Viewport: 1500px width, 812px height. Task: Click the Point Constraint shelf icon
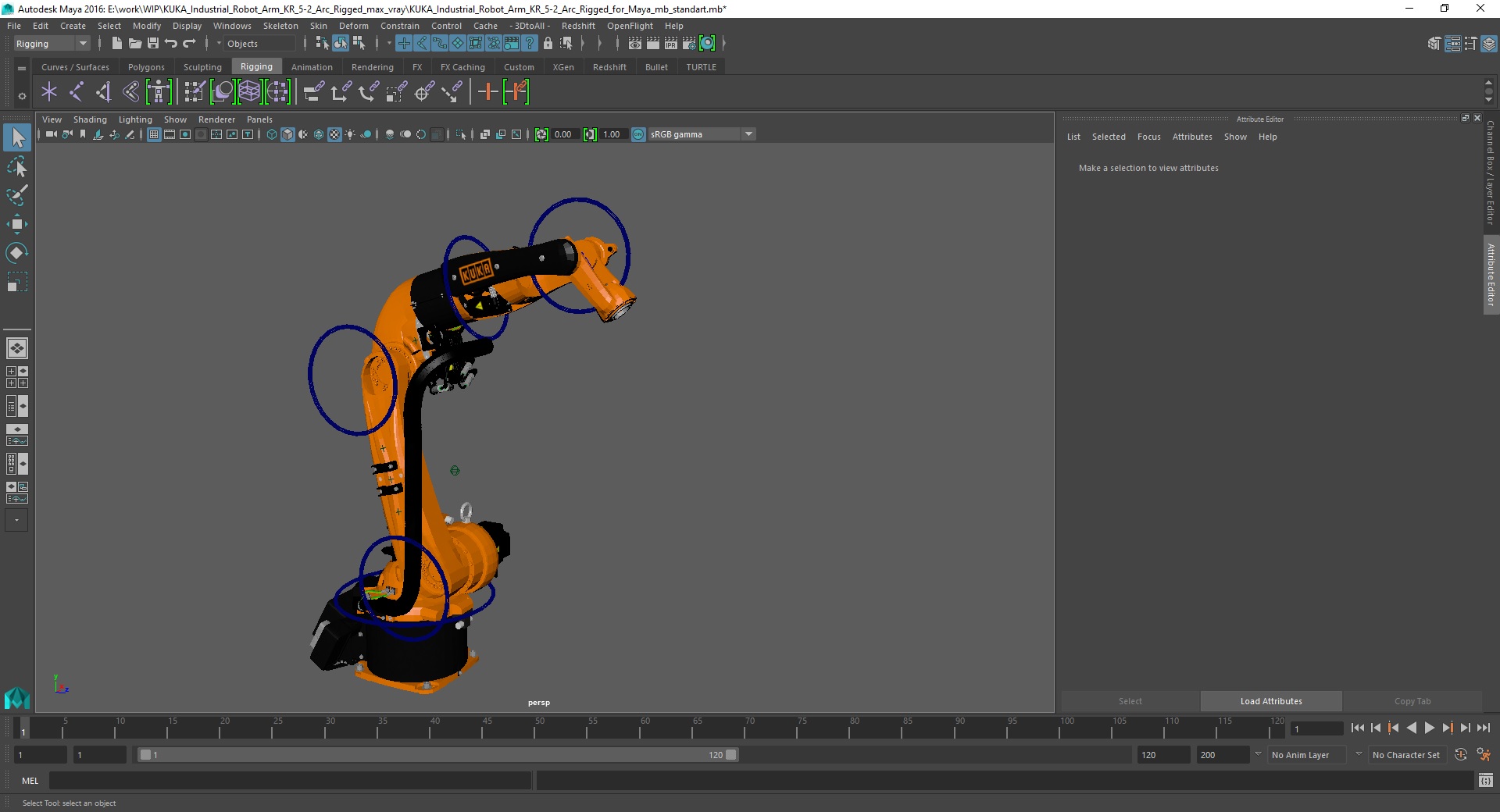point(341,92)
